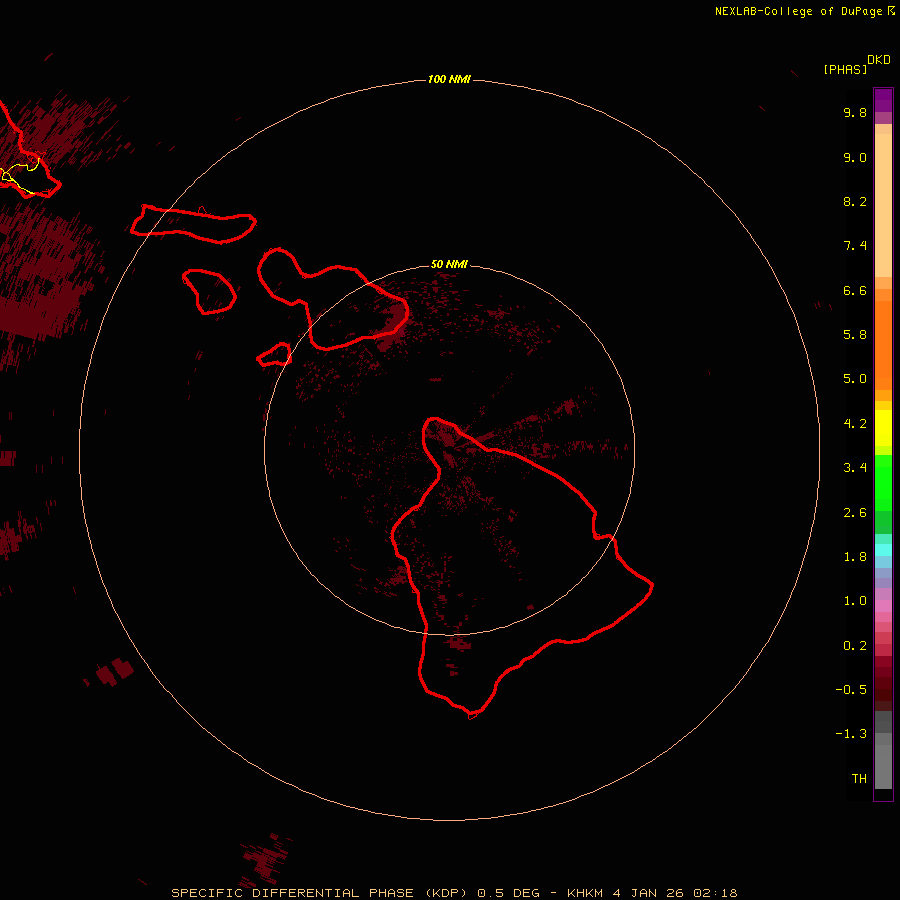This screenshot has height=900, width=900.
Task: Click the SPECIFIC DIFFERENTIAL PHASE (KDP) caption text
Action: click(321, 893)
